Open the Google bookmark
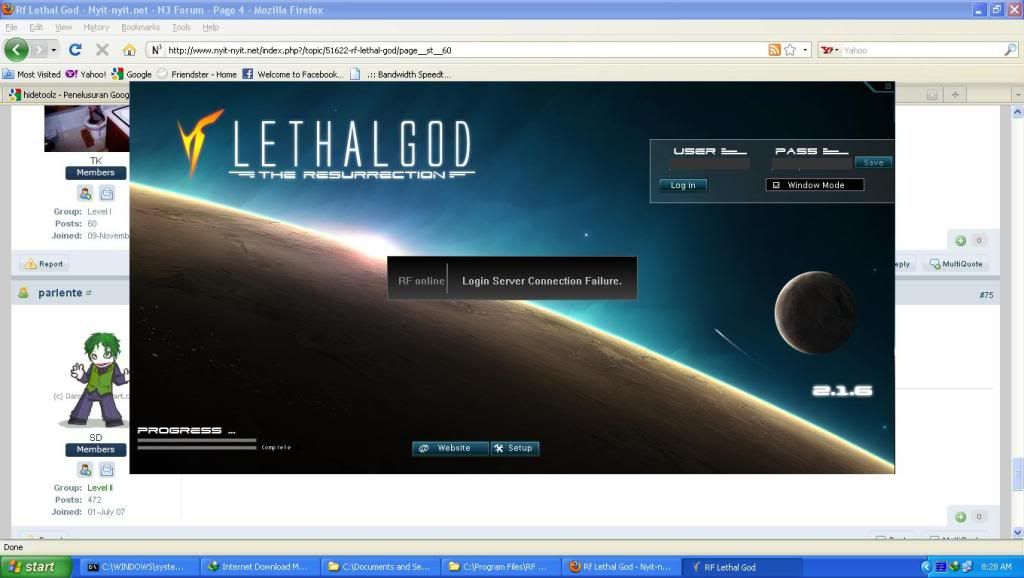Screen dimensions: 1024x578 pyautogui.click(x=132, y=74)
